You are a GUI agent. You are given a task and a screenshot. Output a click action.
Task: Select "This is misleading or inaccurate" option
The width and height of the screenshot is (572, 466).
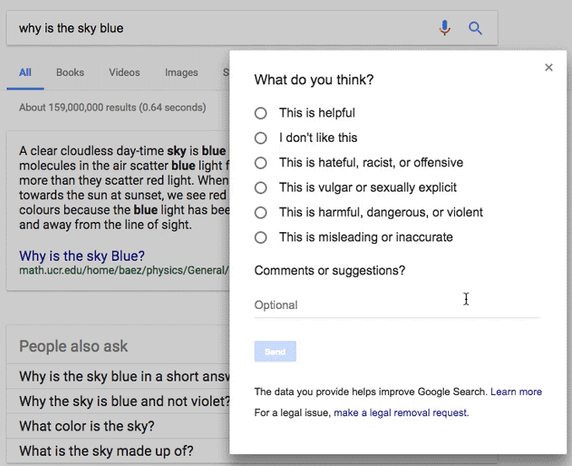[260, 238]
